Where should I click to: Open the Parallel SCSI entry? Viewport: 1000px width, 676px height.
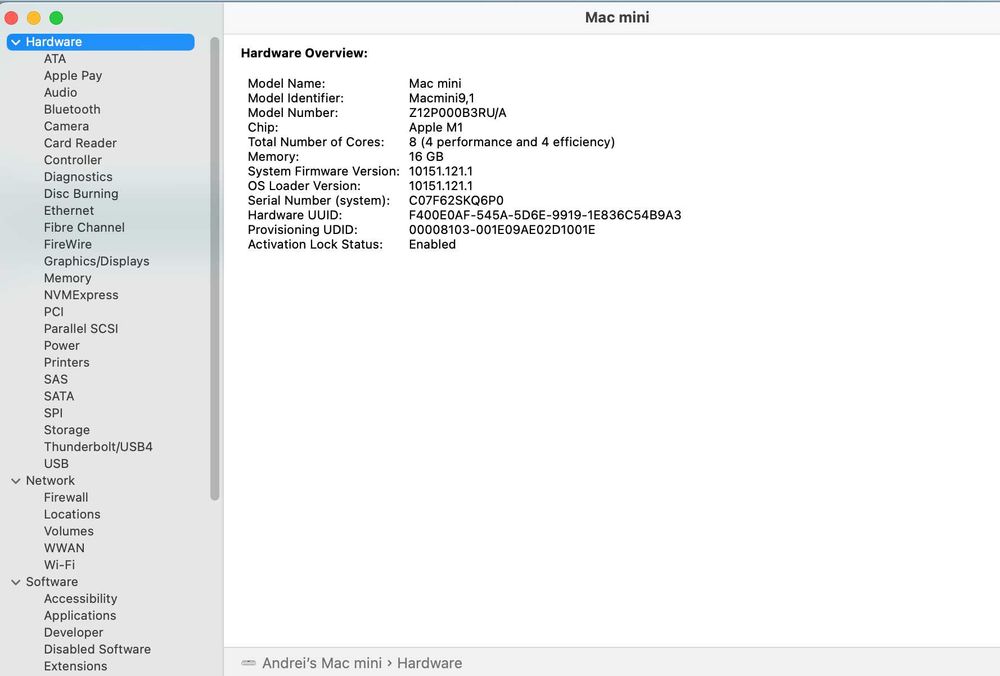pyautogui.click(x=81, y=328)
